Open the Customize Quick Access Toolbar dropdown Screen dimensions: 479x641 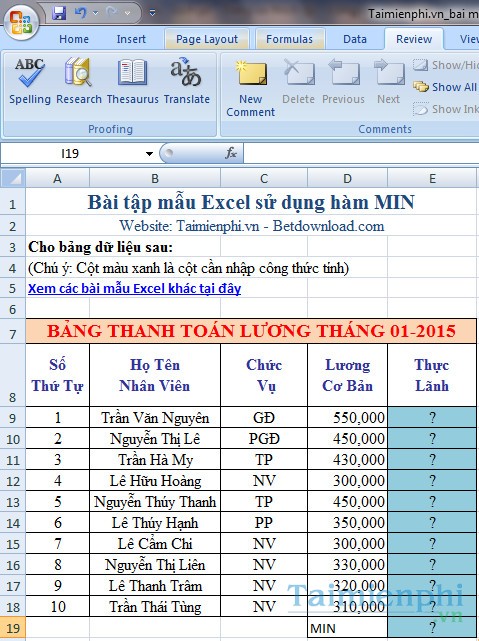152,13
